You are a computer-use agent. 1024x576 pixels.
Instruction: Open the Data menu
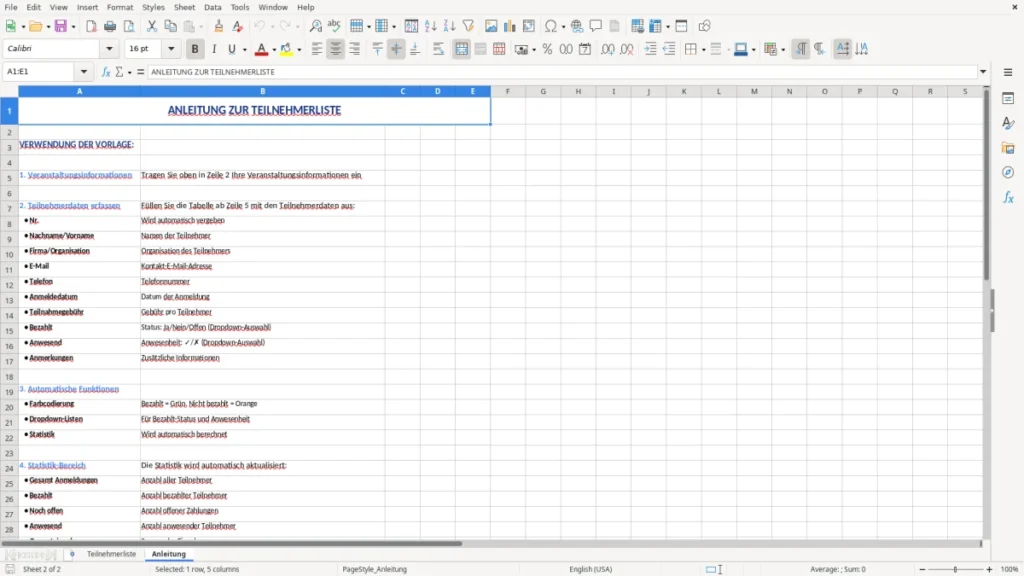(x=212, y=7)
